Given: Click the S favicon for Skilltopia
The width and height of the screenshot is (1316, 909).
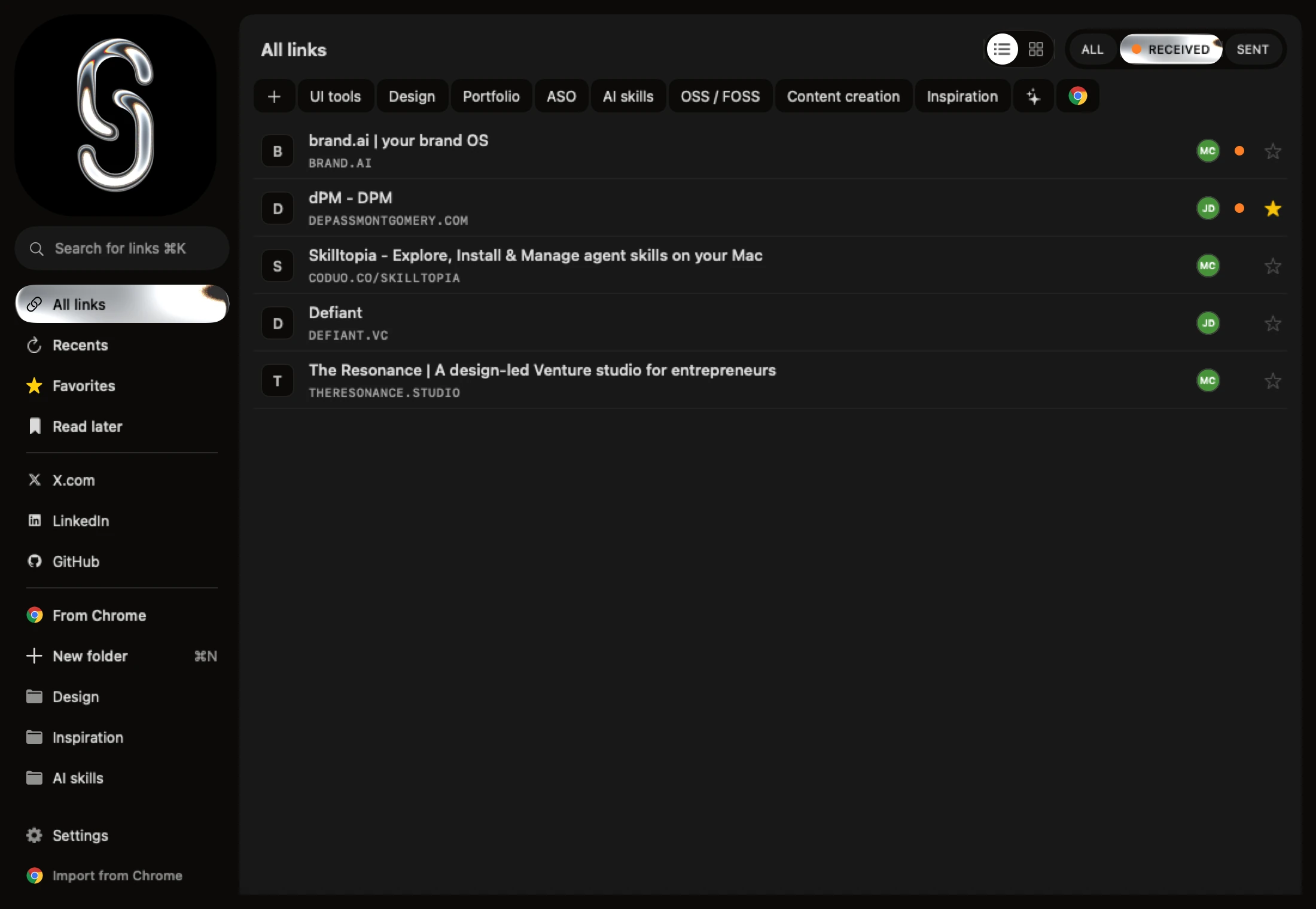Looking at the screenshot, I should [278, 266].
